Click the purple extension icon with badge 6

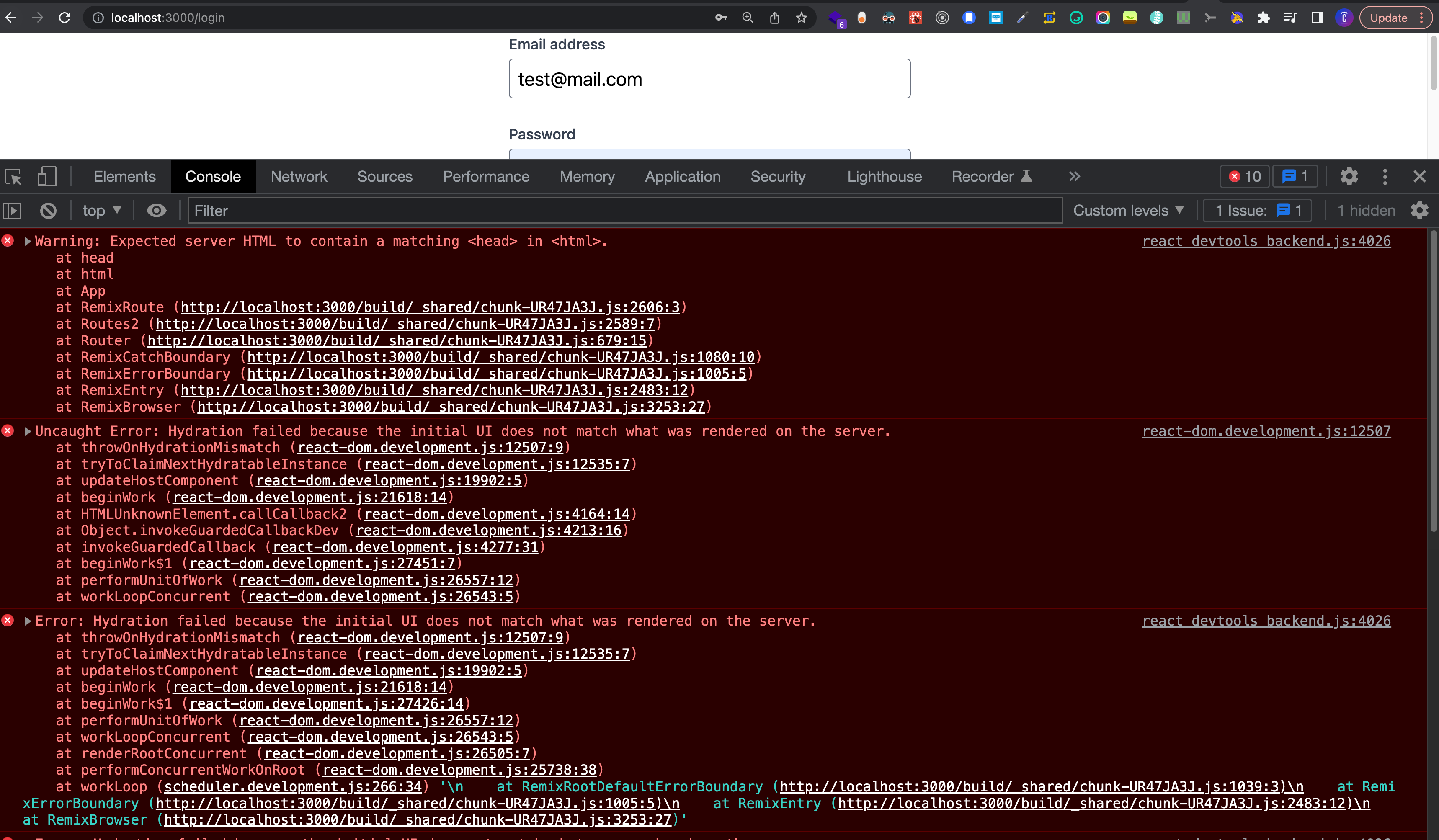836,19
